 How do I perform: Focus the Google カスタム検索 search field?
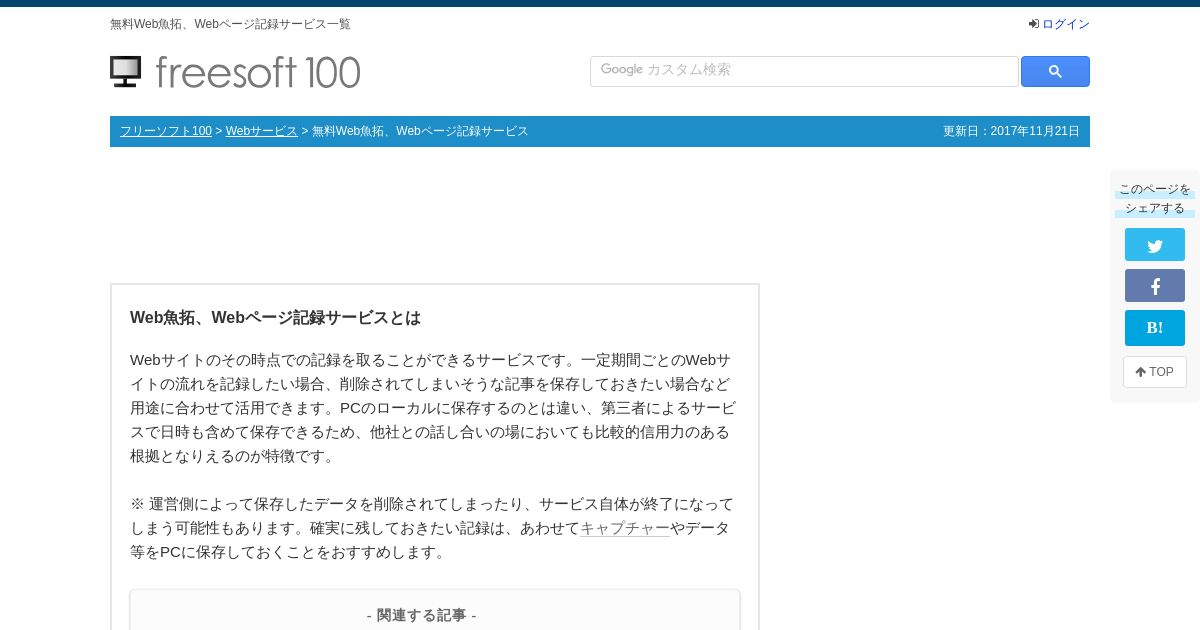pyautogui.click(x=804, y=71)
